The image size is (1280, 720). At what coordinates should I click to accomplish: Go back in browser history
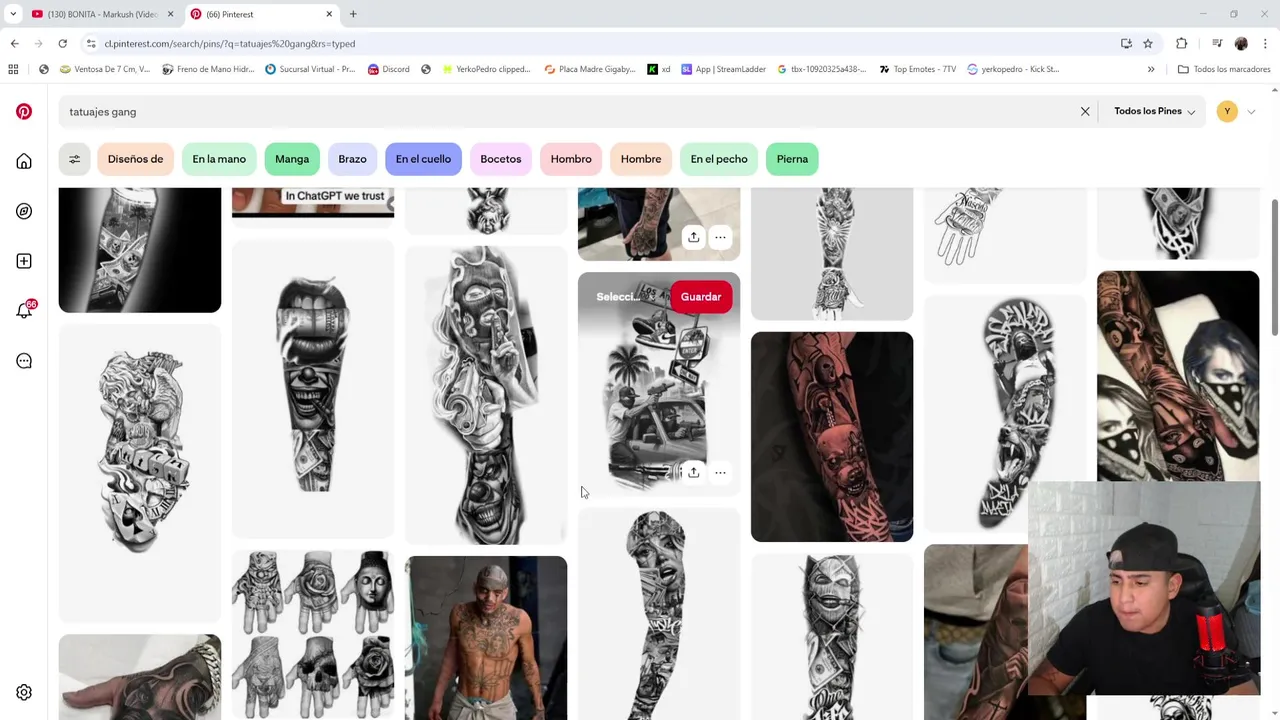[x=14, y=43]
